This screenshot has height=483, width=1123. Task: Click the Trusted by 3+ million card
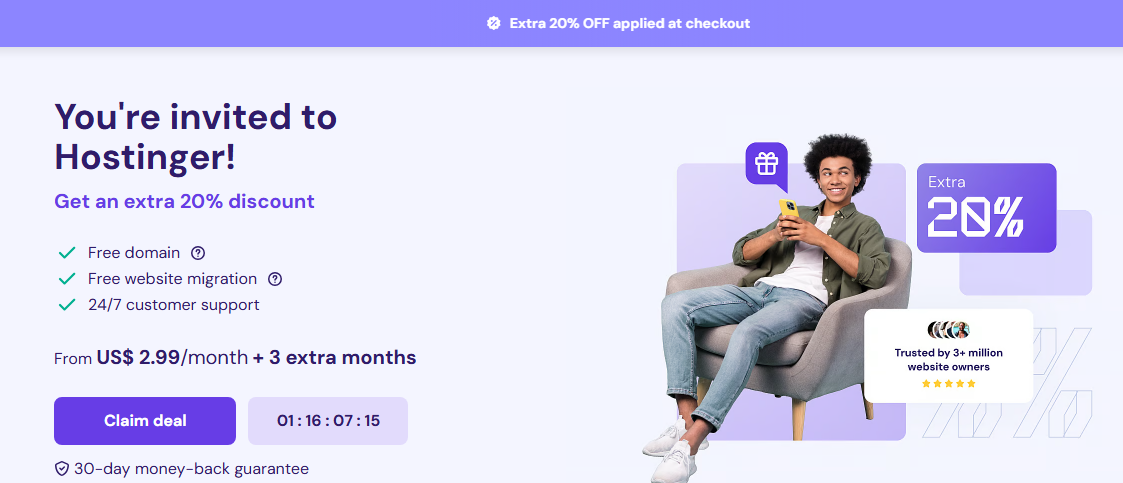pos(948,356)
